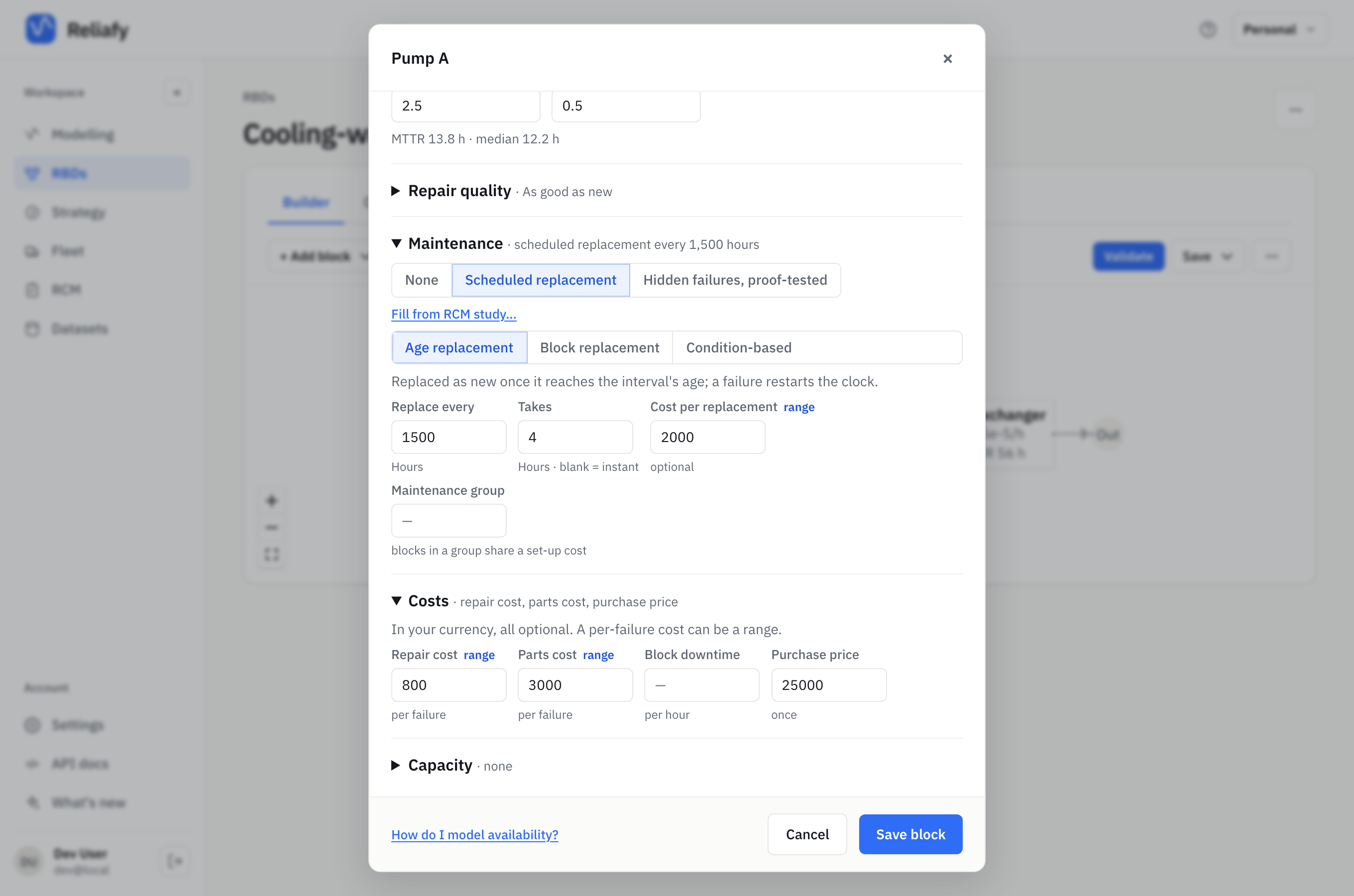
Task: Click the Save block button
Action: [x=910, y=834]
